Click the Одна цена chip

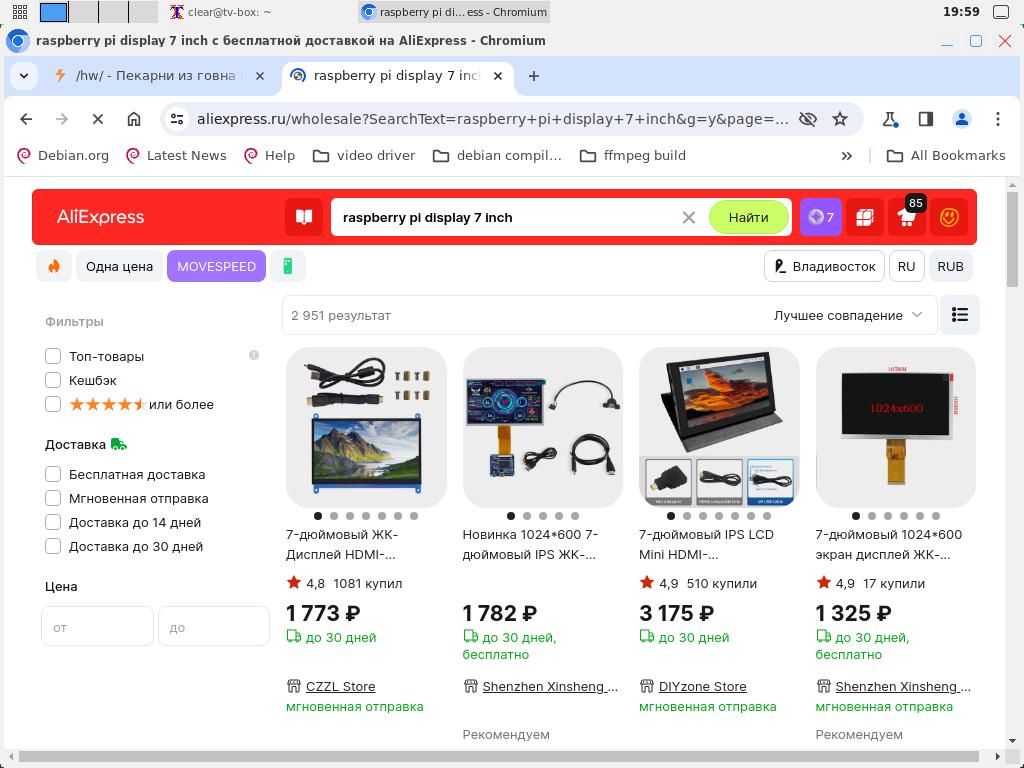coord(119,266)
